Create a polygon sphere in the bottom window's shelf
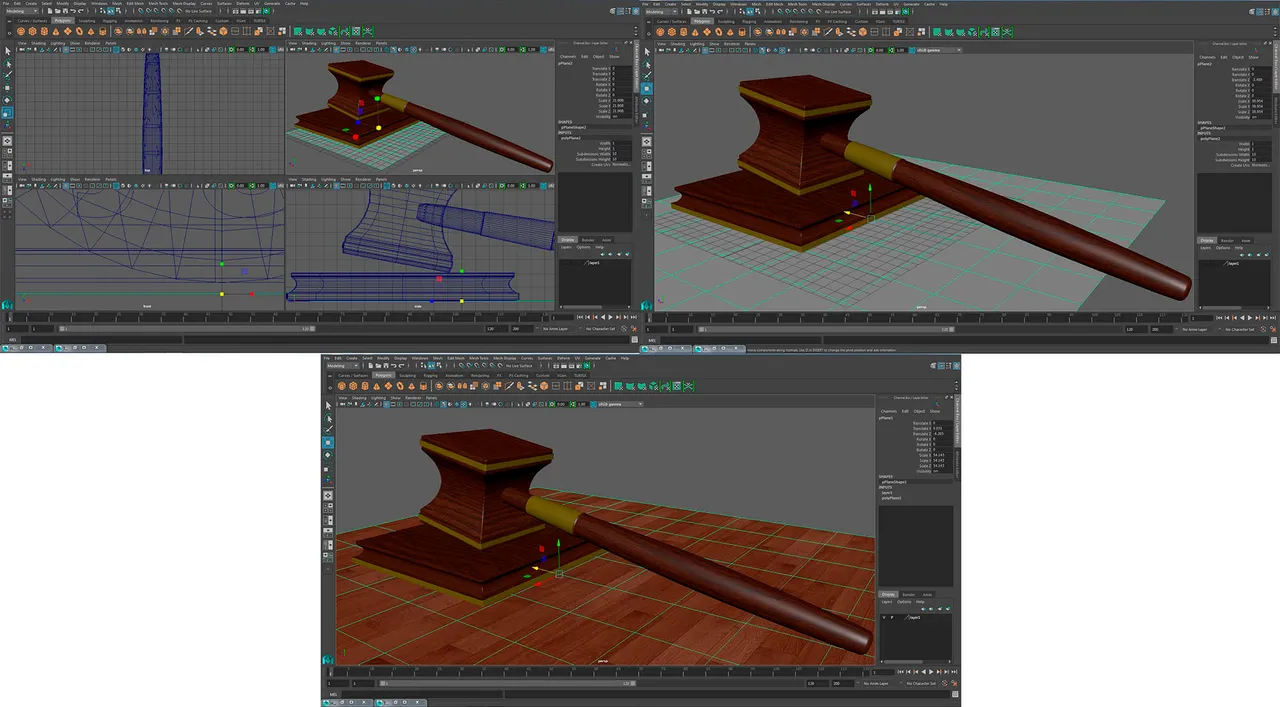The image size is (1280, 707). pyautogui.click(x=342, y=386)
